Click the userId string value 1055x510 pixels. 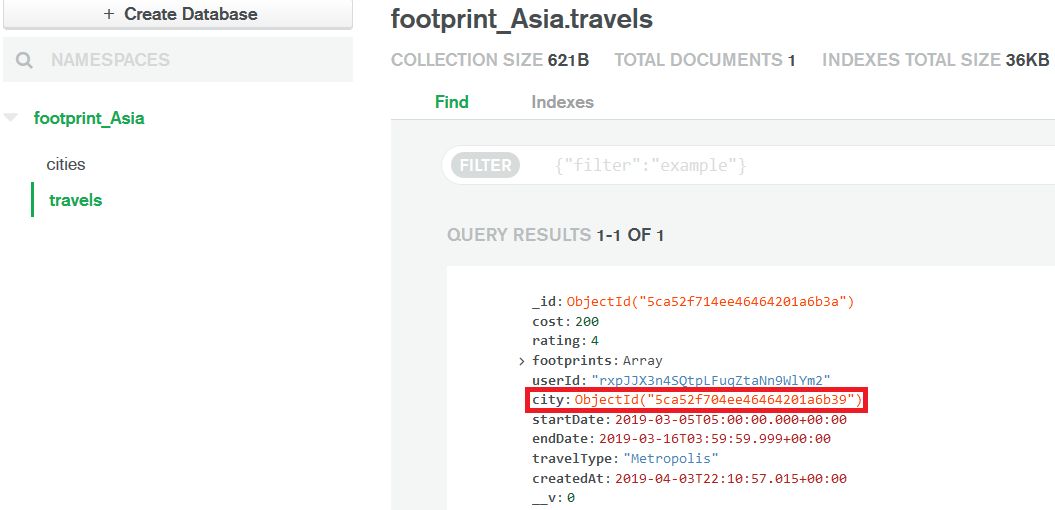[711, 380]
